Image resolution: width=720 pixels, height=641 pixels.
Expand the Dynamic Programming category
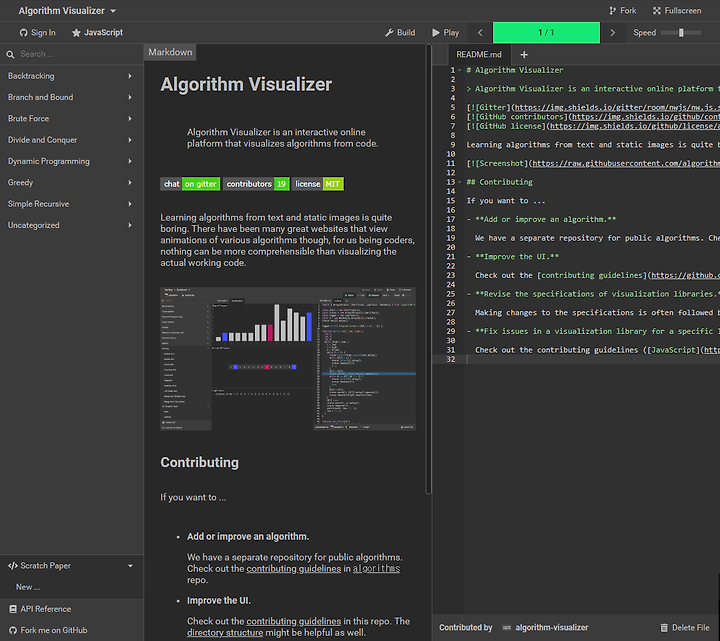[70, 161]
